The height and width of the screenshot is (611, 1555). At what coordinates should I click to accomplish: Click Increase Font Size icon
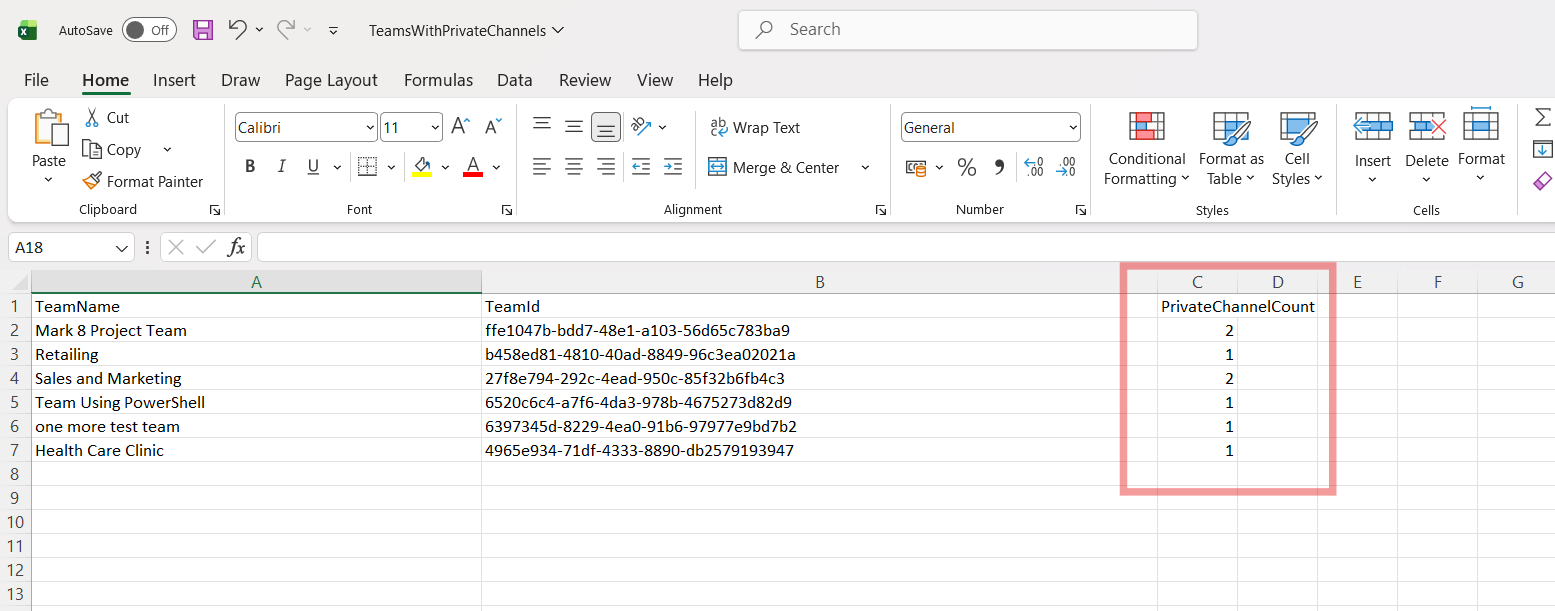(460, 127)
